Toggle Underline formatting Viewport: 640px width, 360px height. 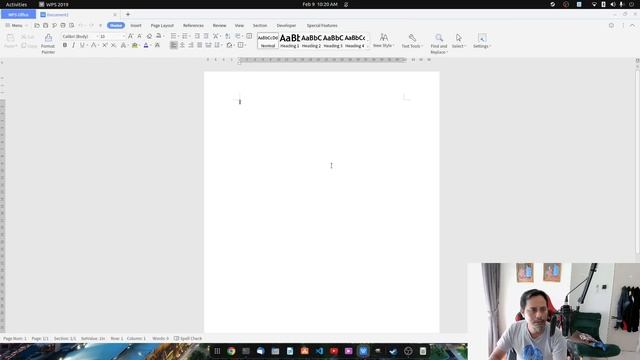pos(82,45)
